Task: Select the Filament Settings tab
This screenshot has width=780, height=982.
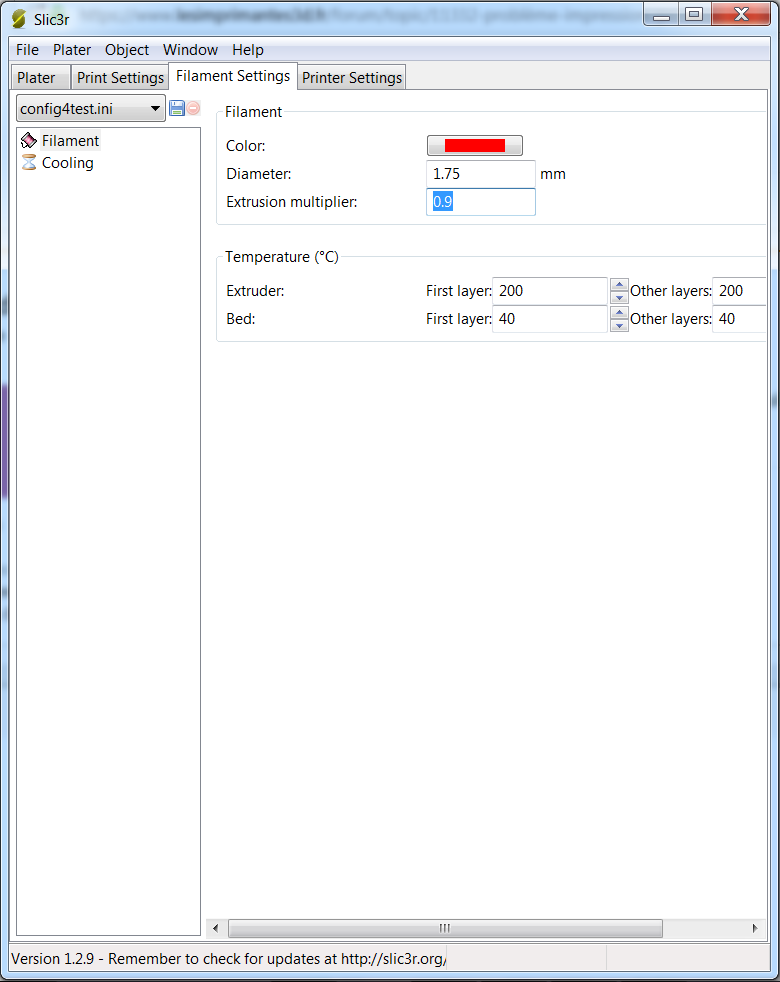Action: (233, 76)
